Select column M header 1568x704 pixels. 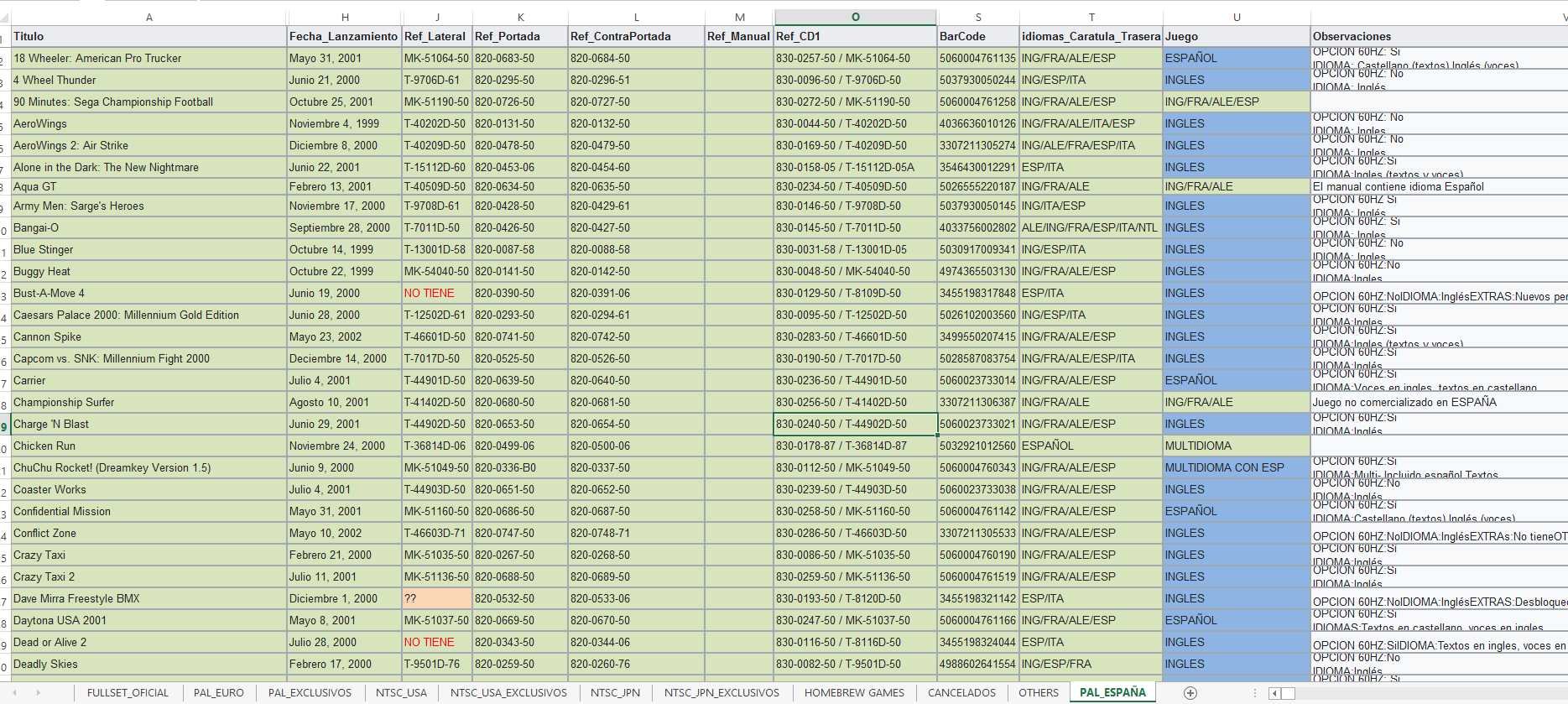pyautogui.click(x=739, y=17)
